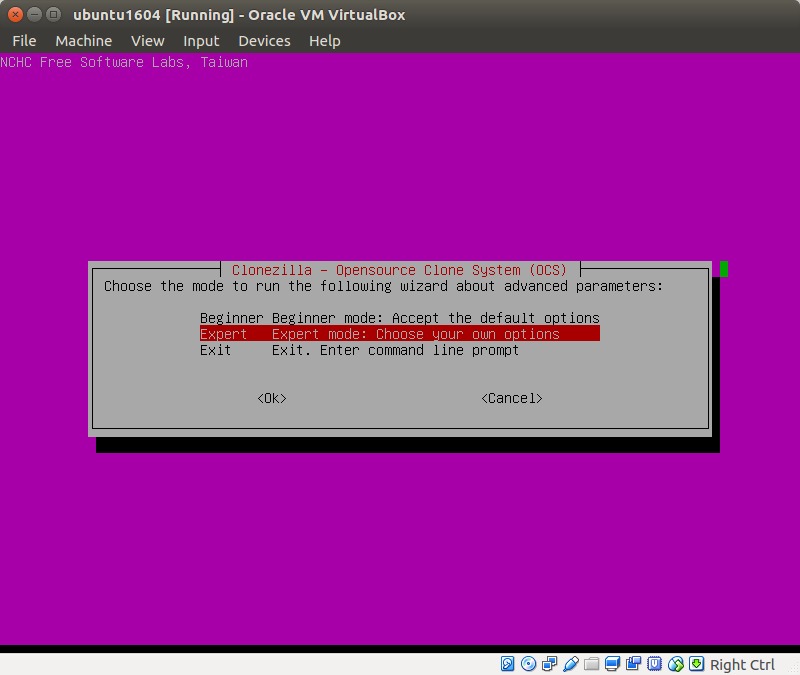
Task: Click the green arrow keyboard capture icon
Action: pos(697,664)
